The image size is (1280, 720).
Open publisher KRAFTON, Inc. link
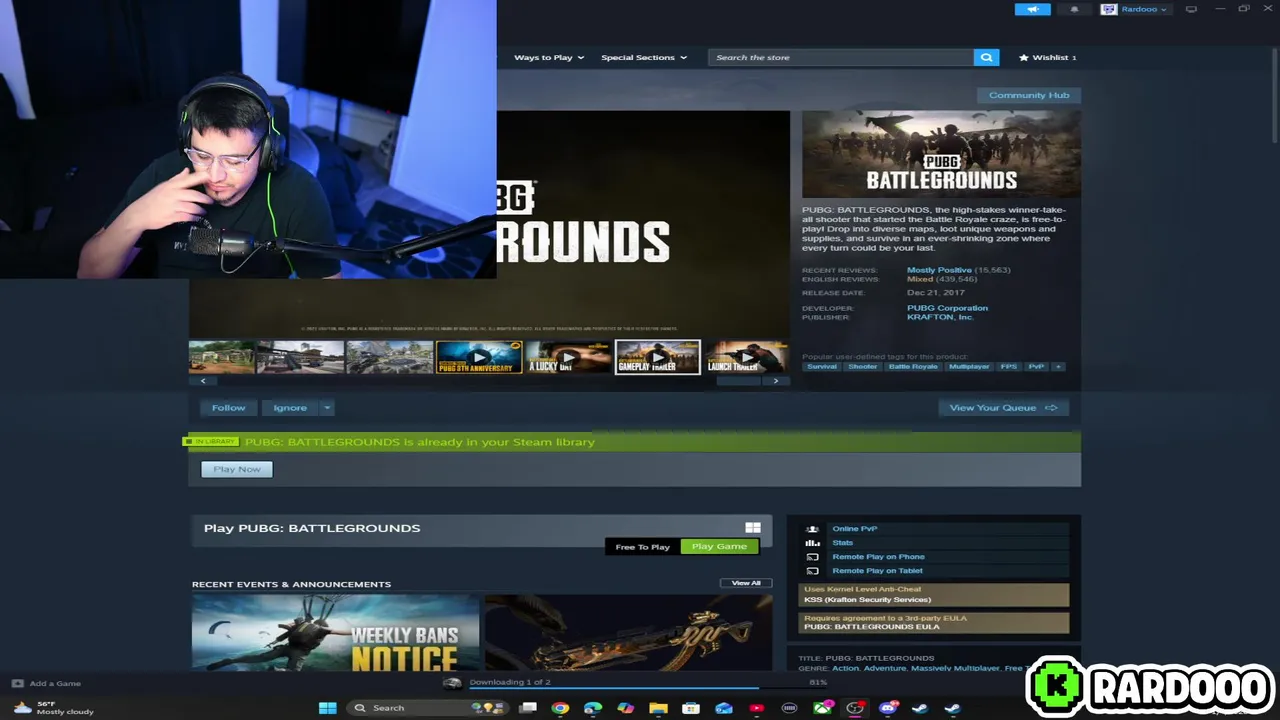coord(940,317)
